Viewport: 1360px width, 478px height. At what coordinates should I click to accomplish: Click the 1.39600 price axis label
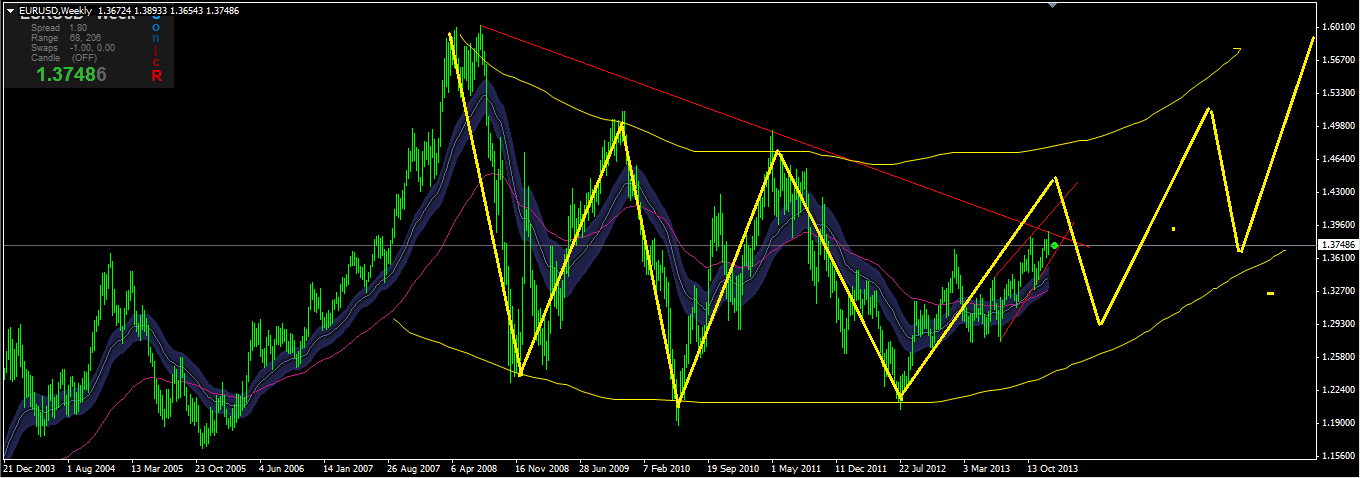pos(1337,225)
